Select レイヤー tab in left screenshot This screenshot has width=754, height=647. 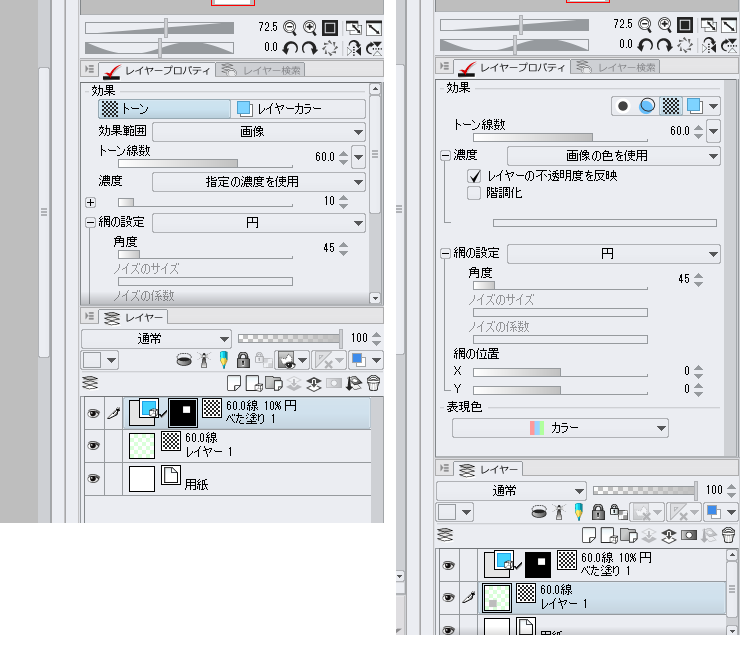click(134, 317)
